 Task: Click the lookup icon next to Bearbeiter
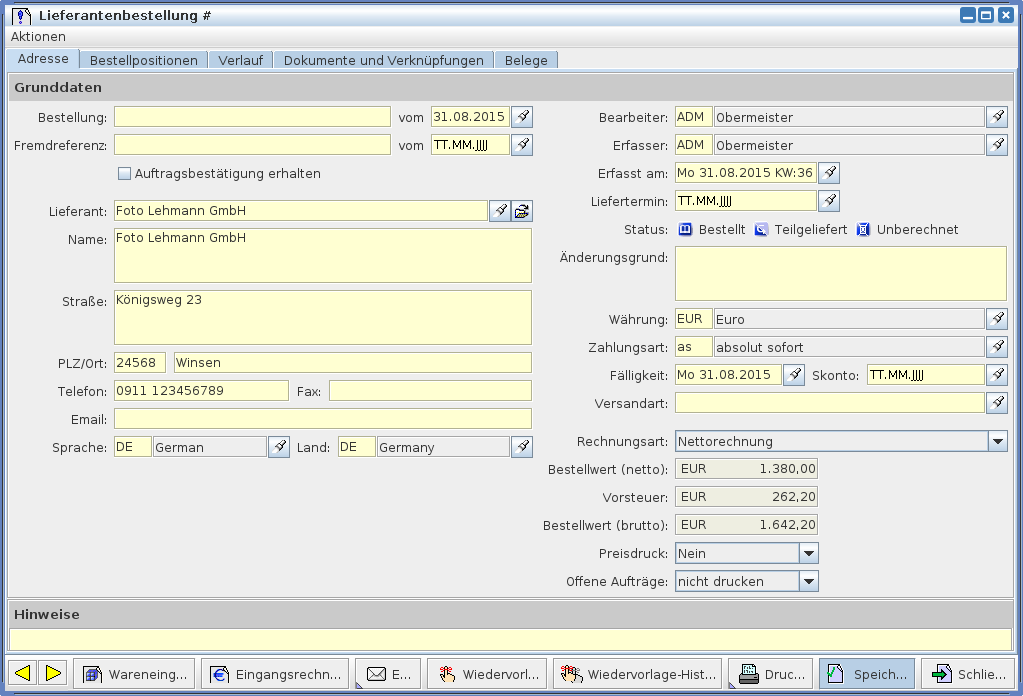tap(996, 117)
